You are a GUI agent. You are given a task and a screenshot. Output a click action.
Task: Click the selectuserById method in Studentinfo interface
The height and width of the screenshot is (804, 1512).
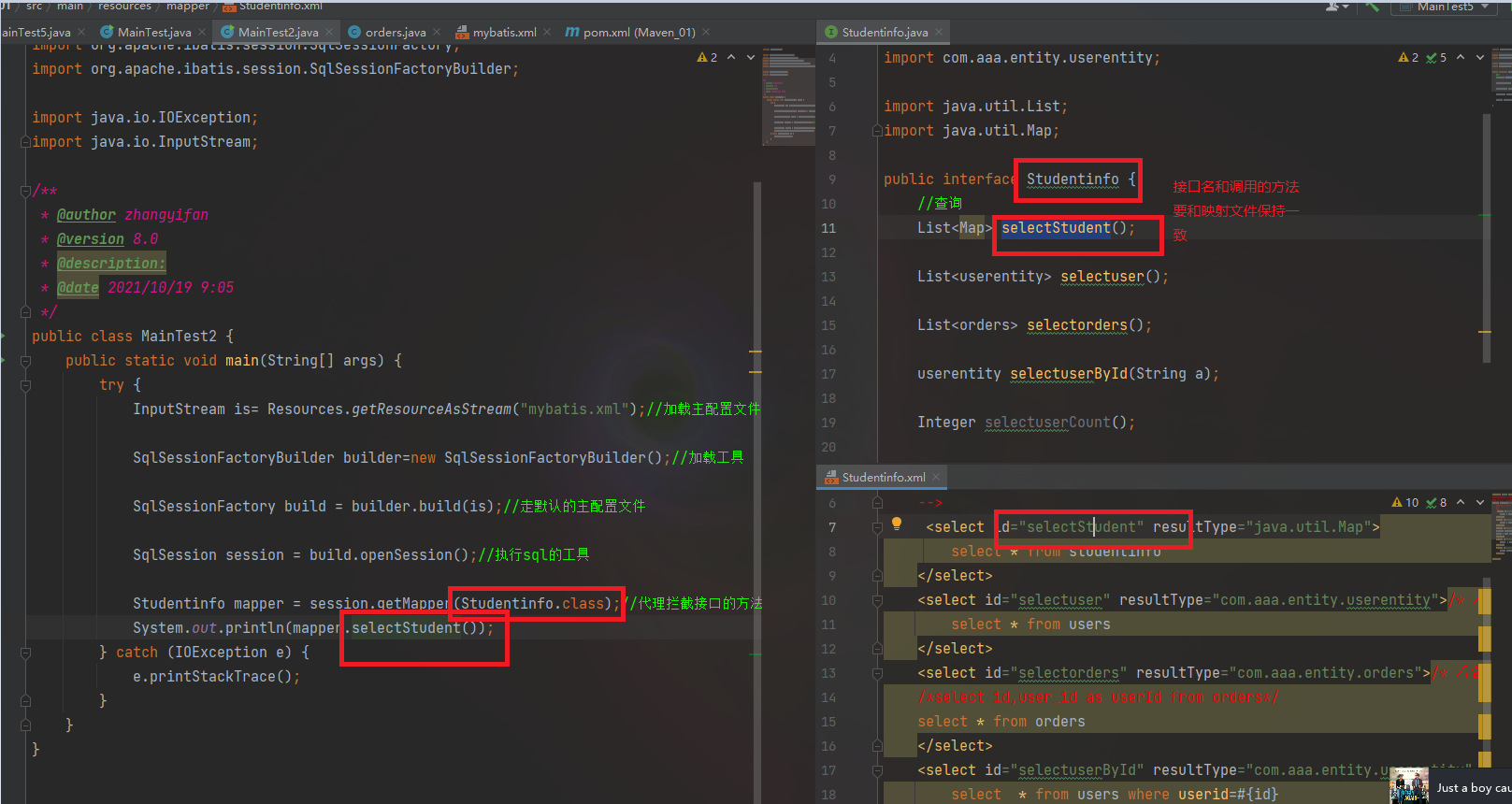[x=1069, y=374]
